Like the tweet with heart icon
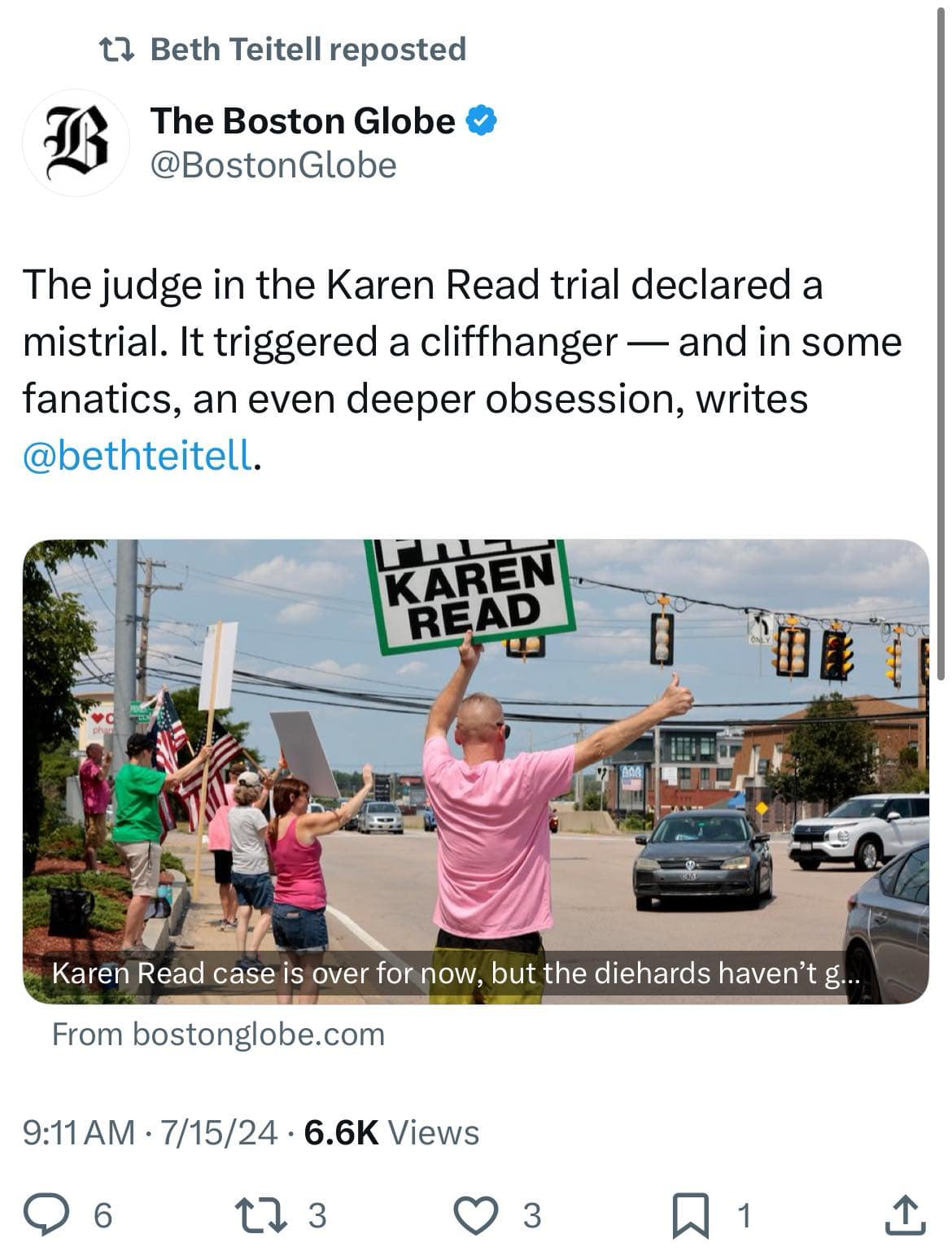 click(x=475, y=1214)
